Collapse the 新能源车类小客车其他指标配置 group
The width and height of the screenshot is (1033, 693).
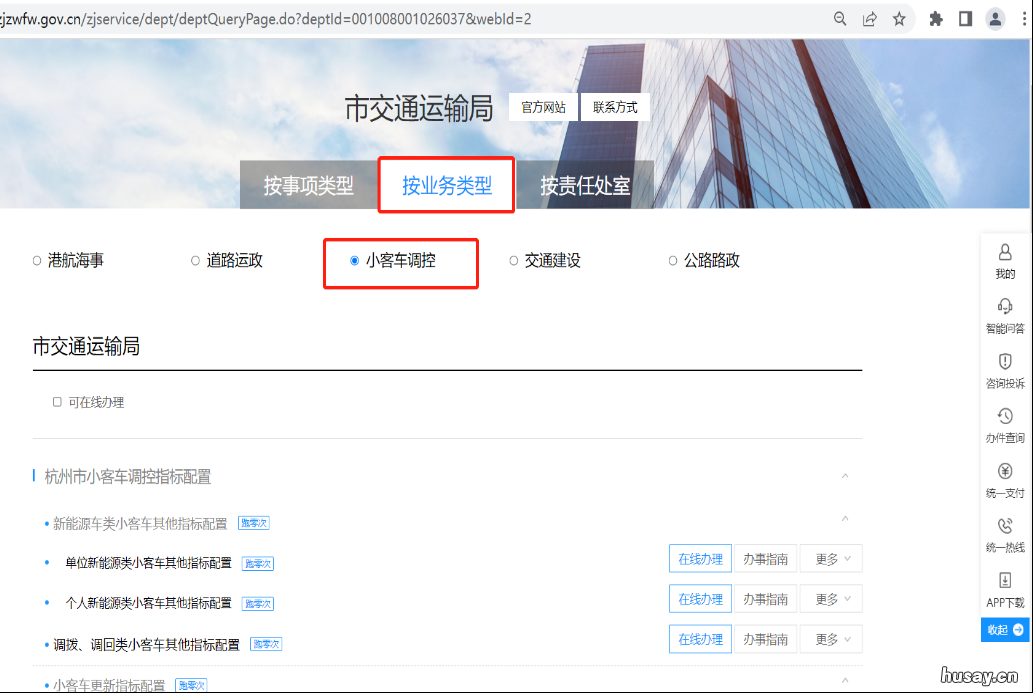845,518
